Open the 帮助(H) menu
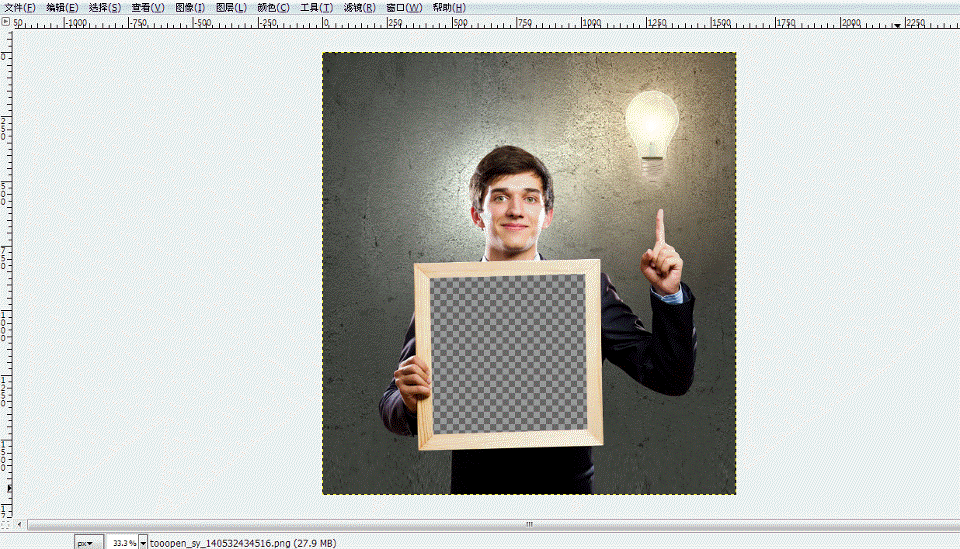960x549 pixels. tap(449, 7)
